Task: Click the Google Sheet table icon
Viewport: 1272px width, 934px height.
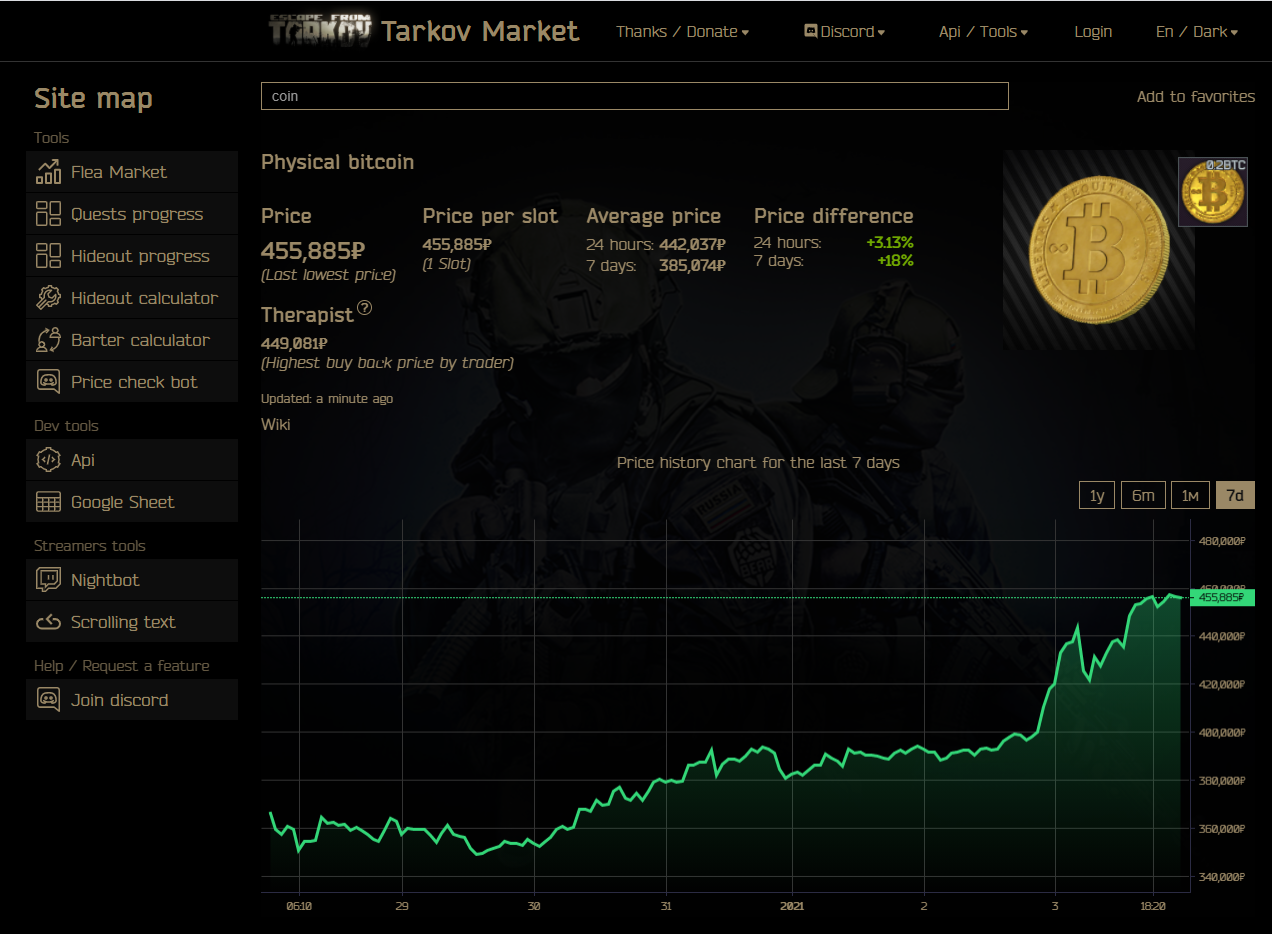Action: coord(48,502)
